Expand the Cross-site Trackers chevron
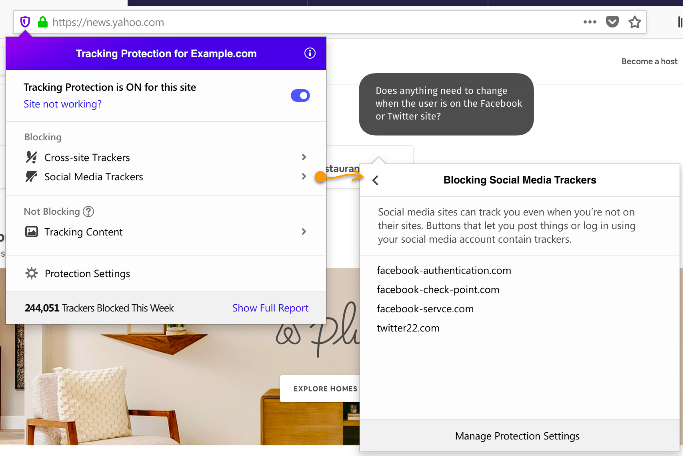The width and height of the screenshot is (683, 456). pos(303,158)
